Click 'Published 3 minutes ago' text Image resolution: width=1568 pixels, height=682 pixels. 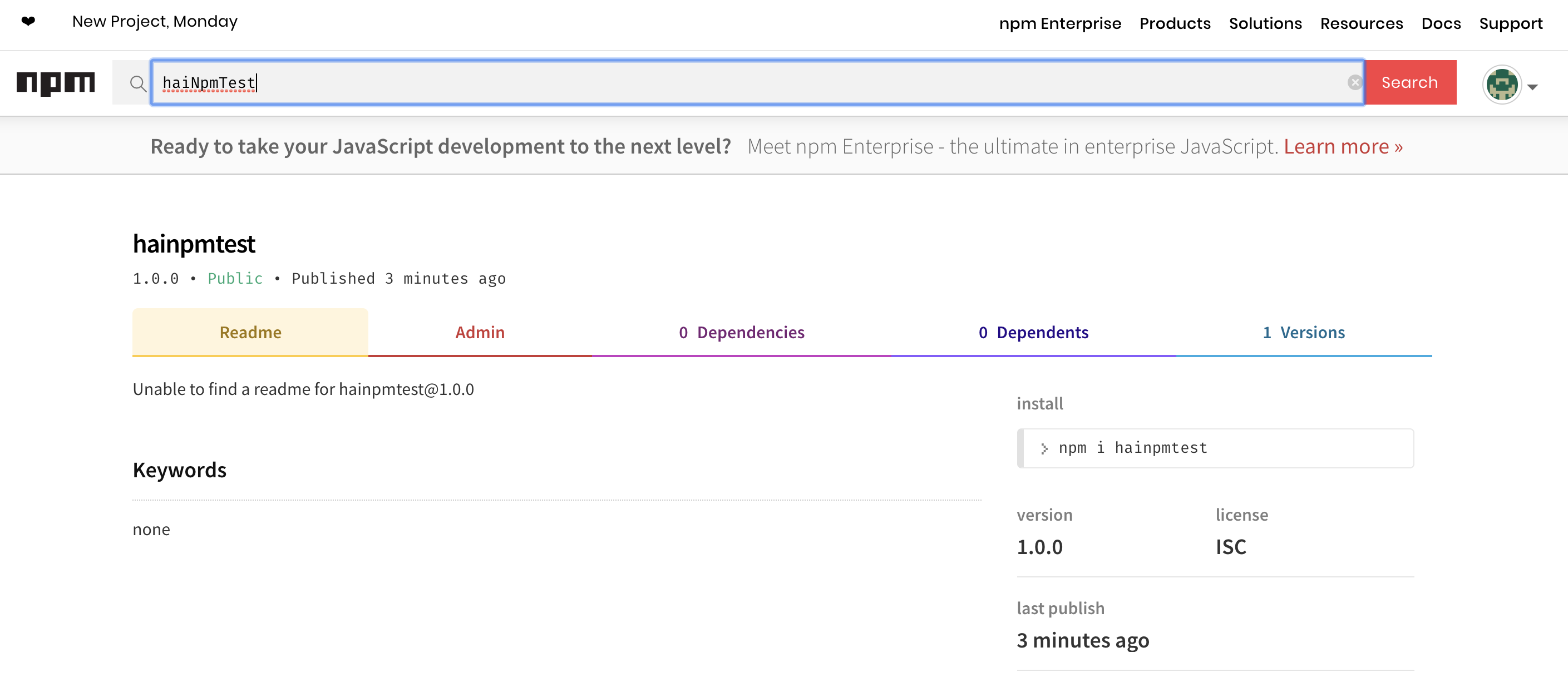pyautogui.click(x=399, y=279)
